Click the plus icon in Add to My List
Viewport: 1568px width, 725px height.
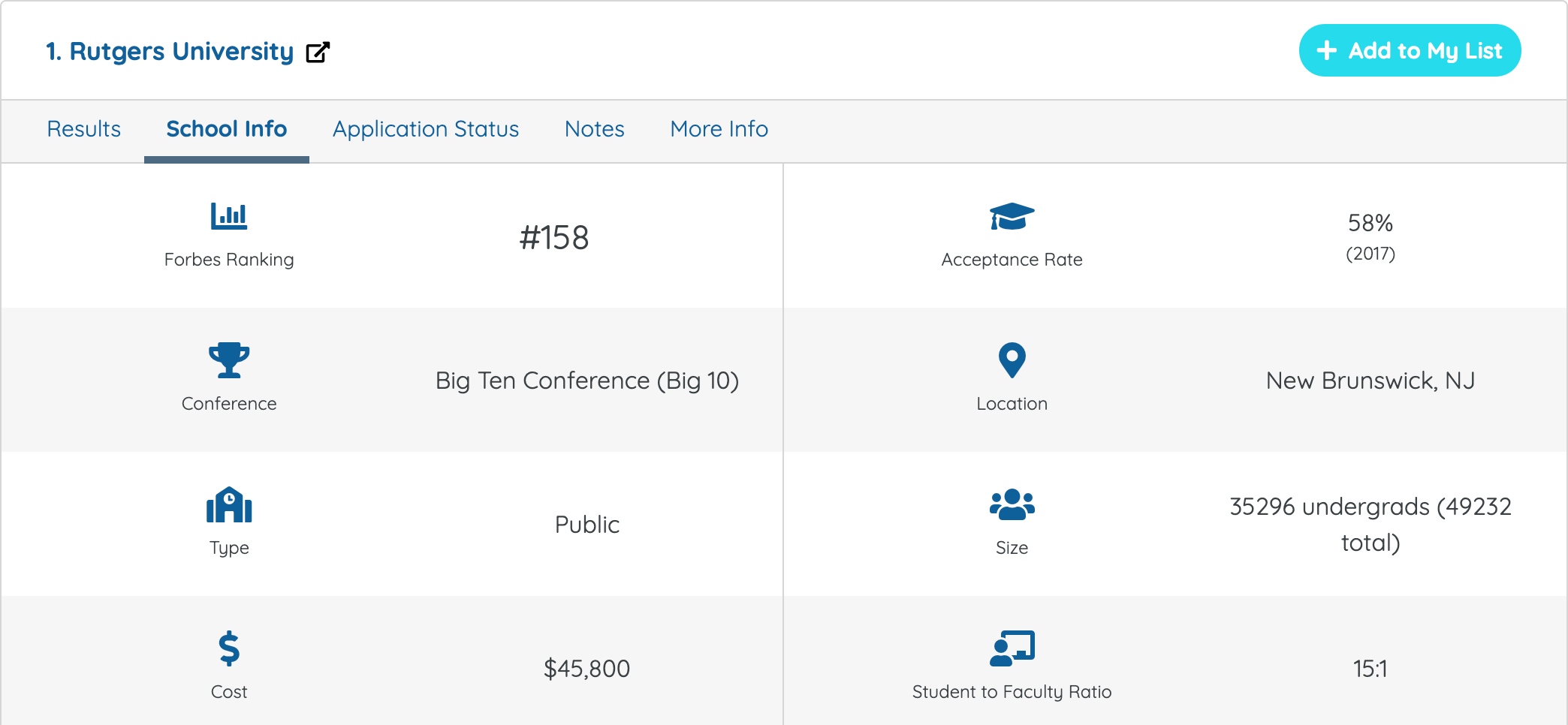pos(1327,50)
